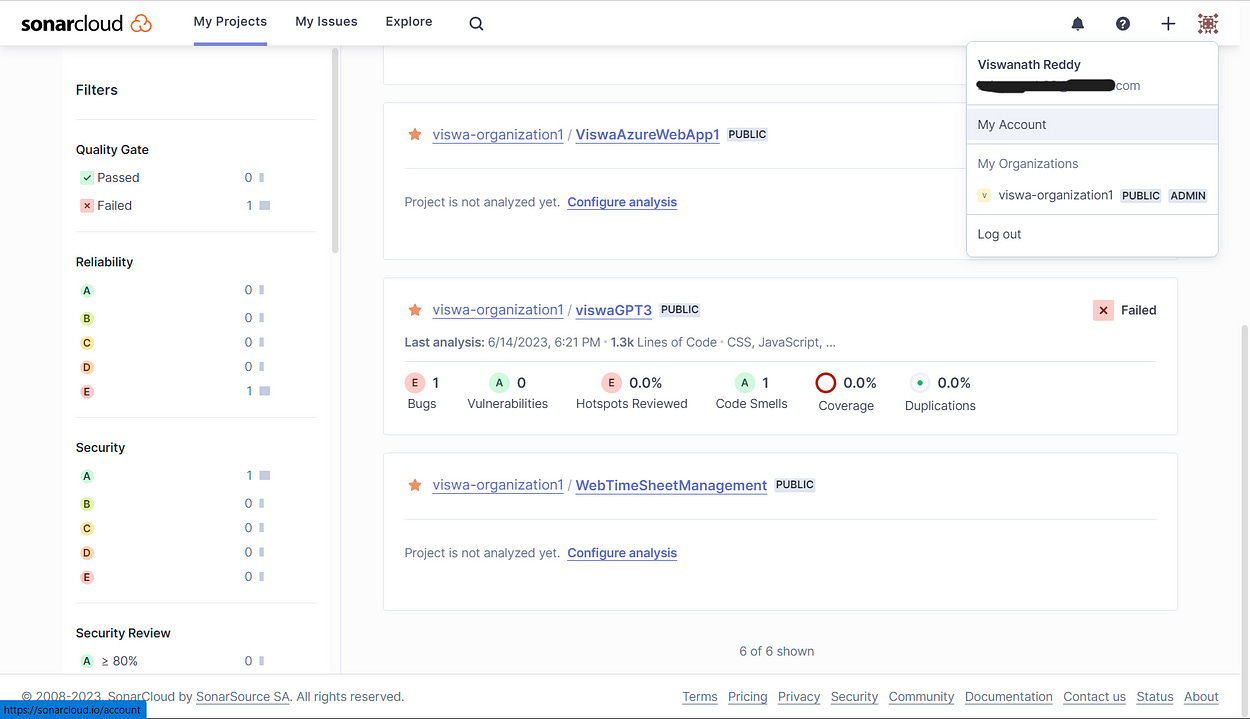The width and height of the screenshot is (1250, 719).
Task: Click the '6 of 6 shown' text
Action: click(777, 651)
